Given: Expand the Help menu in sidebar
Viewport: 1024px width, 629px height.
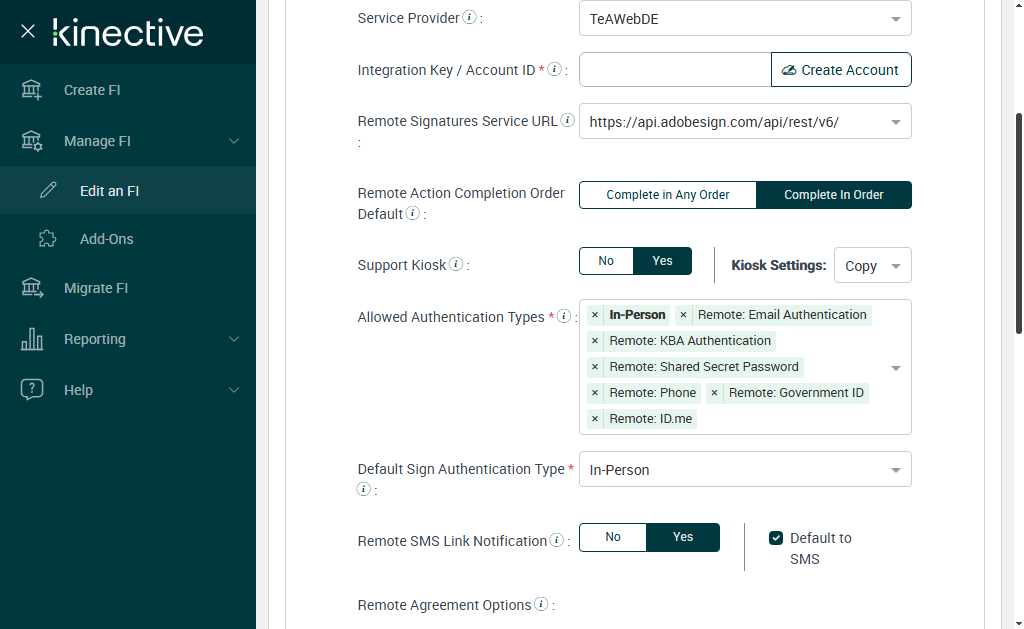Looking at the screenshot, I should [x=130, y=390].
